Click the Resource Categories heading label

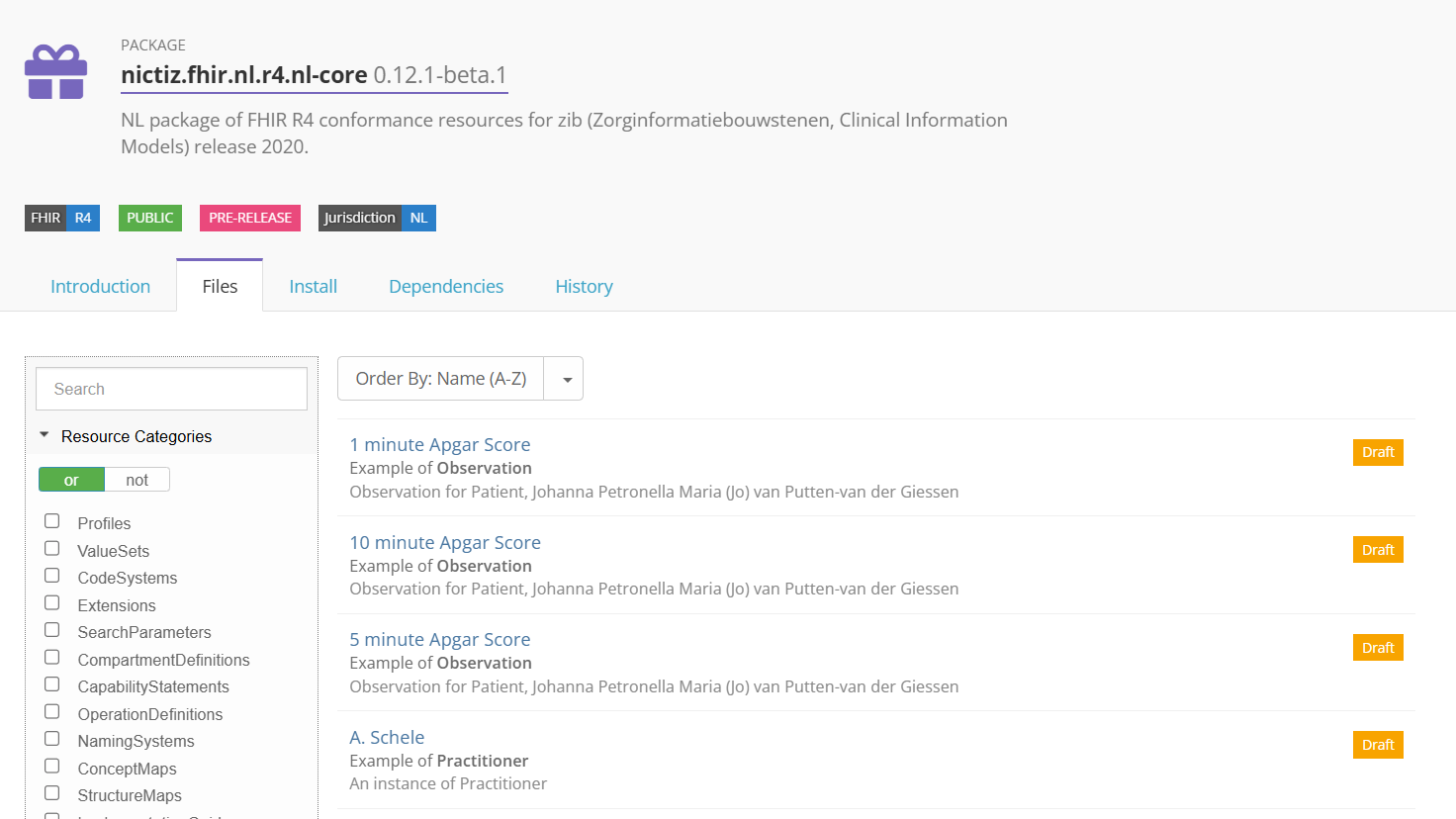click(136, 436)
